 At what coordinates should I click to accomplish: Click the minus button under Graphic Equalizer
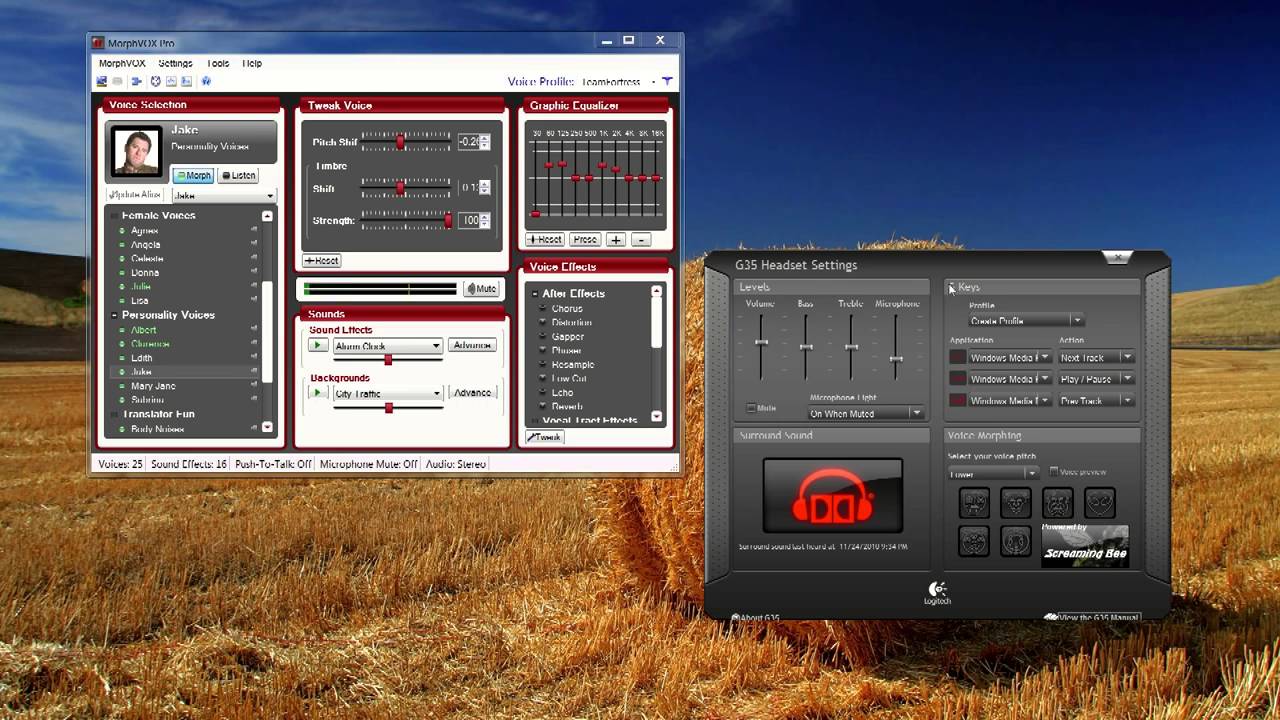[x=641, y=240]
